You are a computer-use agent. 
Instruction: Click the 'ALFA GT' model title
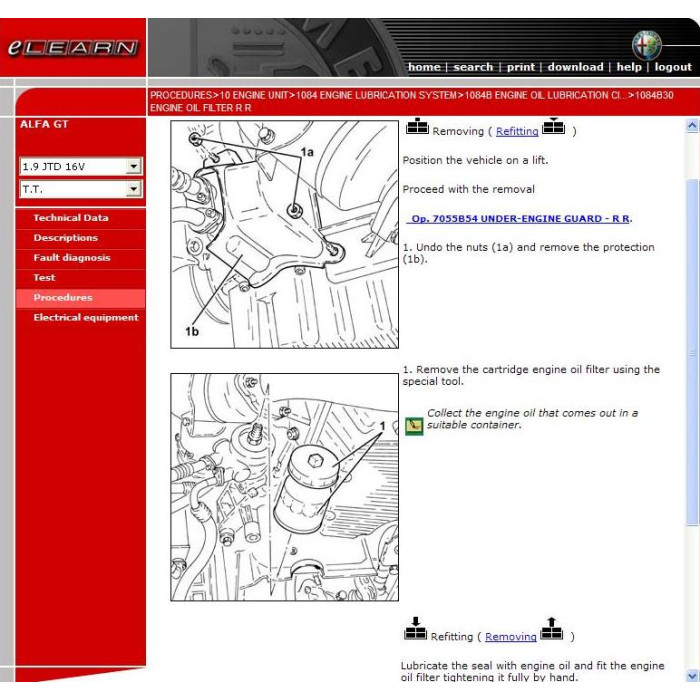pyautogui.click(x=44, y=125)
